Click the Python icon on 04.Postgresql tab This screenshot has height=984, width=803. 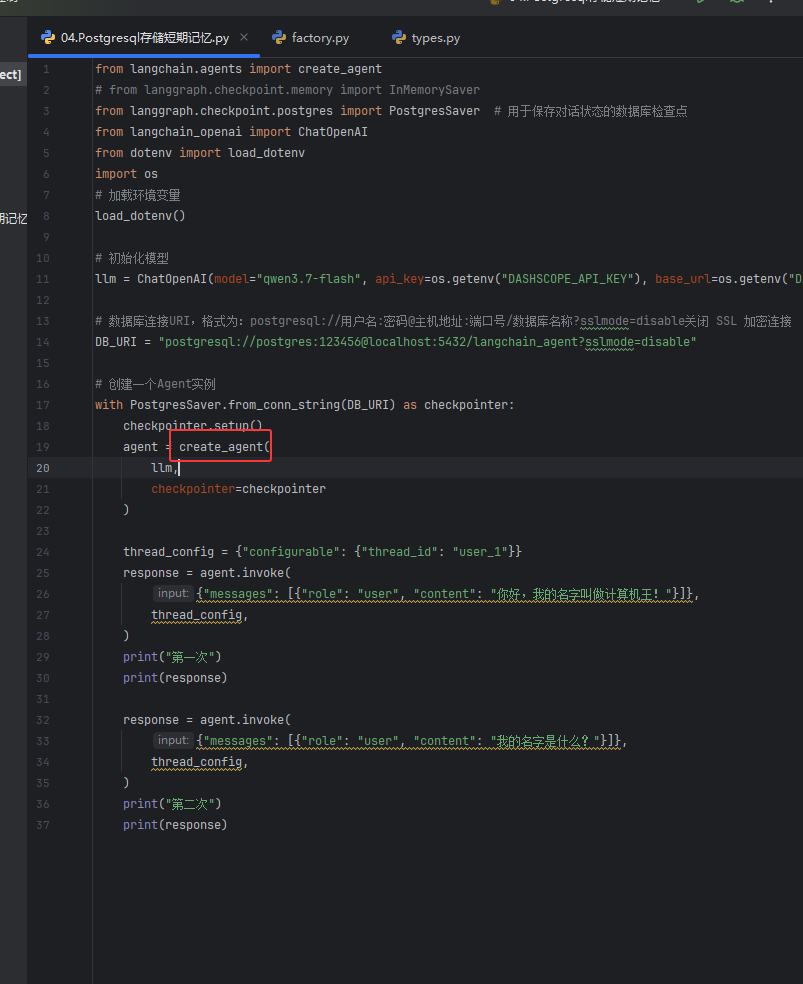pyautogui.click(x=48, y=38)
